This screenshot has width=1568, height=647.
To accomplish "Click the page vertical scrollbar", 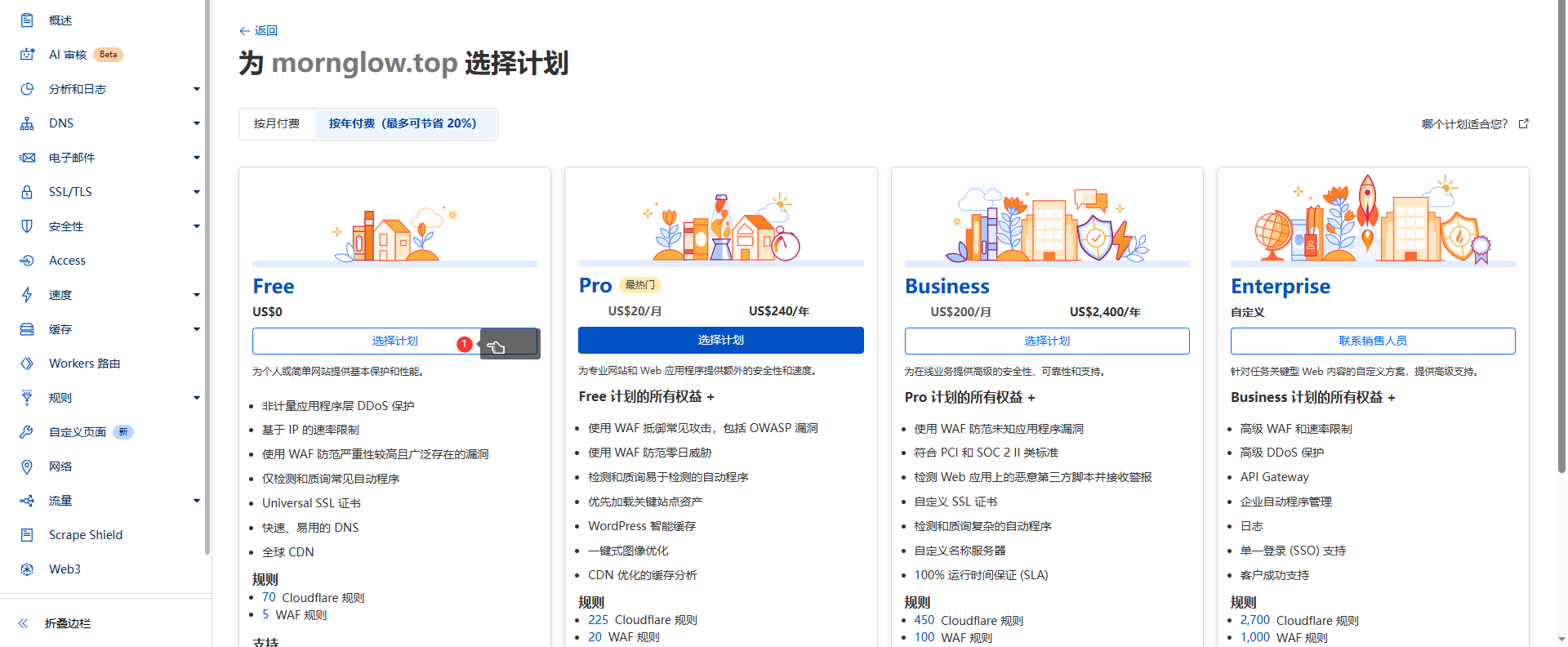I will pyautogui.click(x=1561, y=245).
